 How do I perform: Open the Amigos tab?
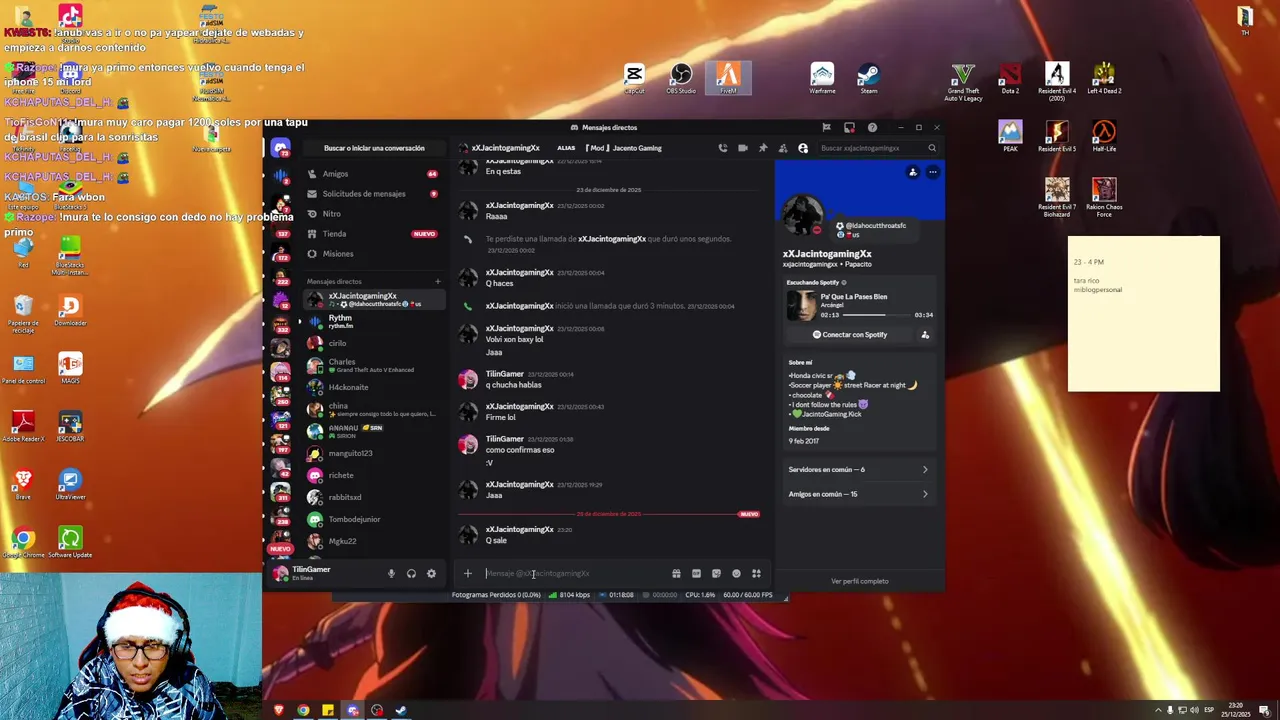pos(372,174)
